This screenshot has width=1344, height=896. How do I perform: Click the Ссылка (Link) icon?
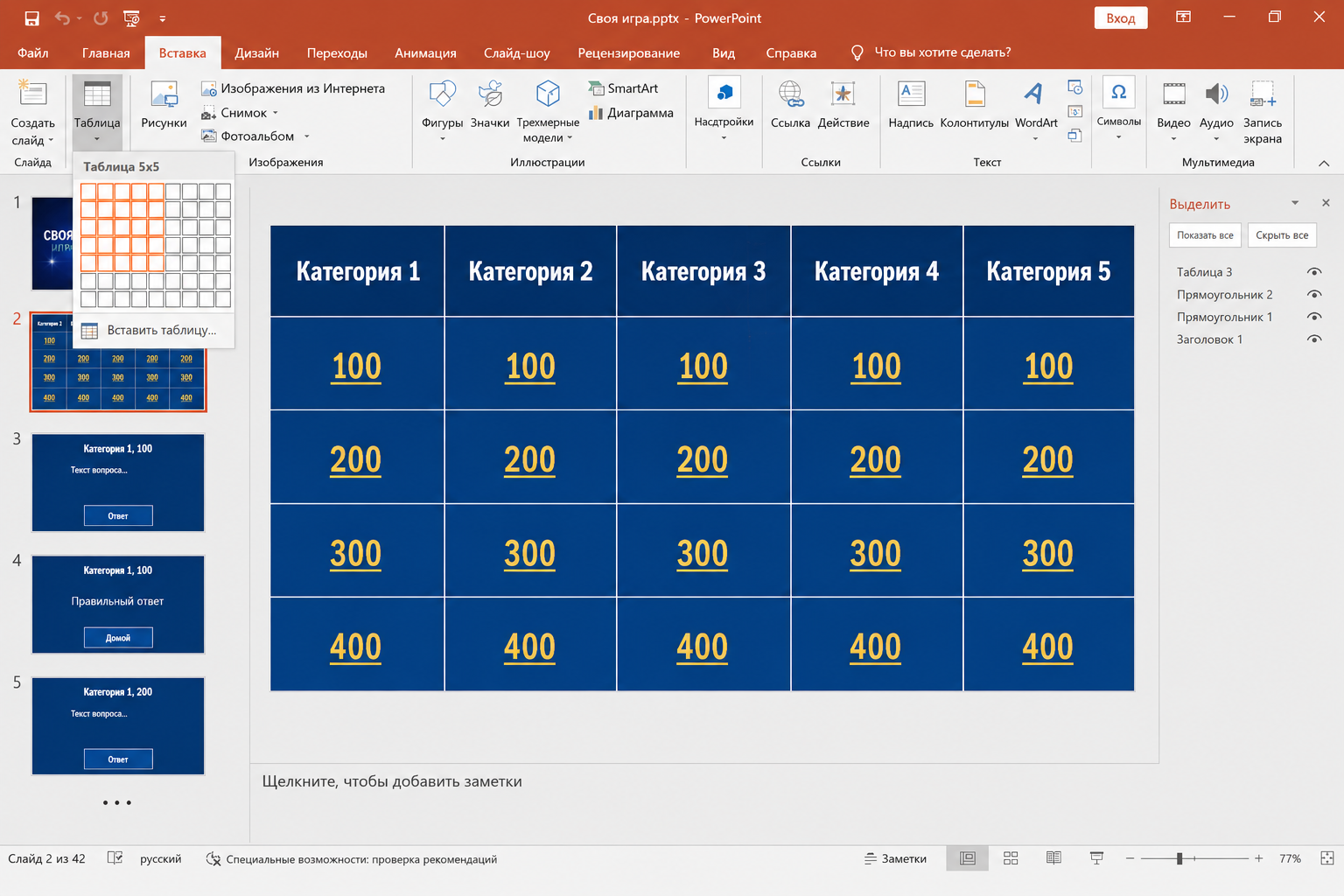tap(790, 94)
